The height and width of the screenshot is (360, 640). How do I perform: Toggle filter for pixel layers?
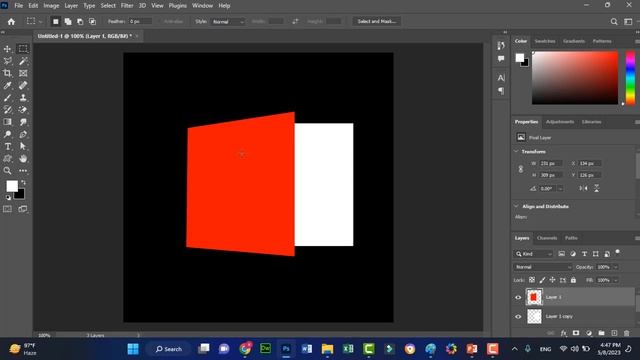(562, 254)
